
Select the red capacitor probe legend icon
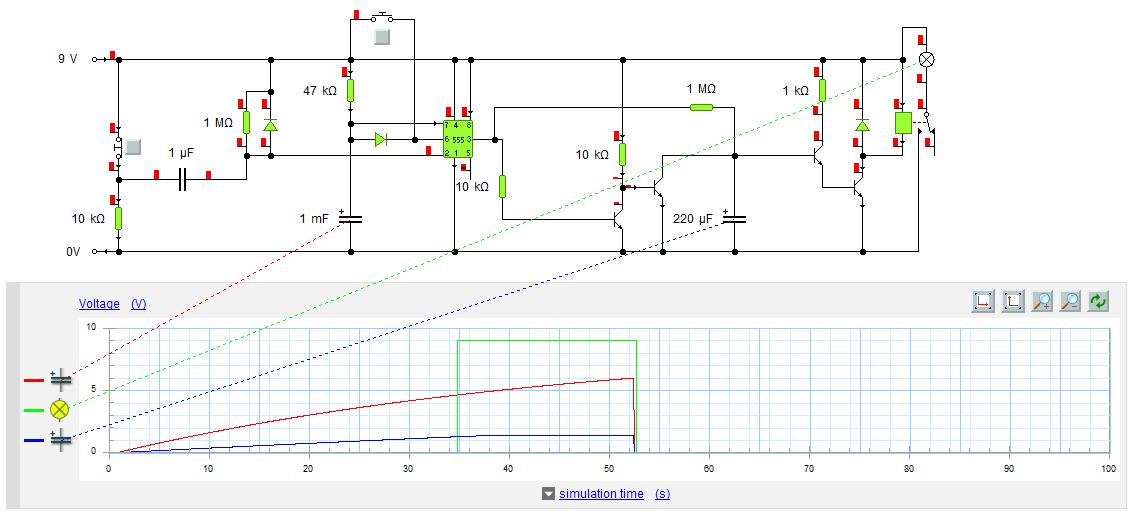(x=60, y=379)
